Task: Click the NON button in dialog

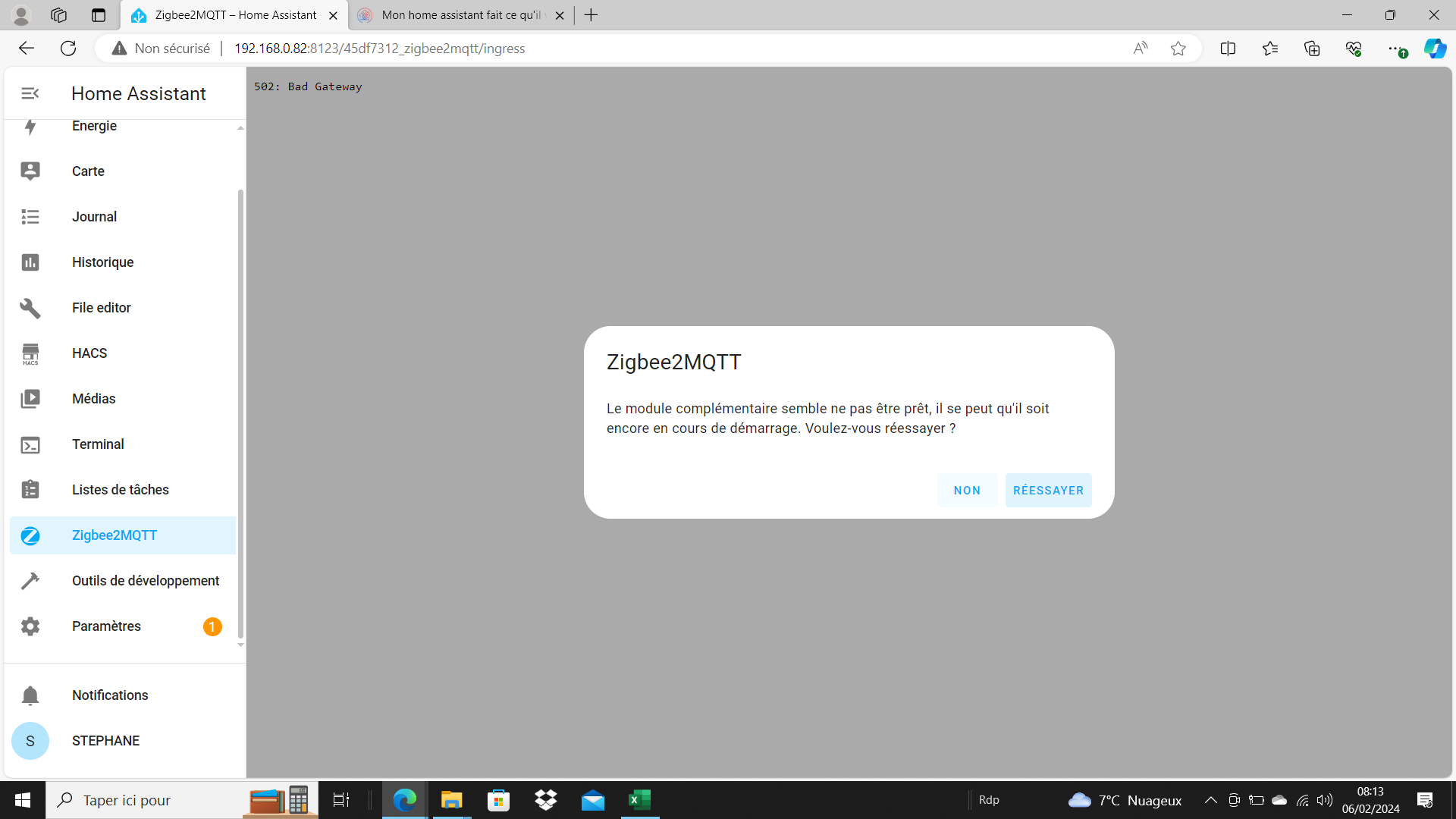Action: point(967,491)
